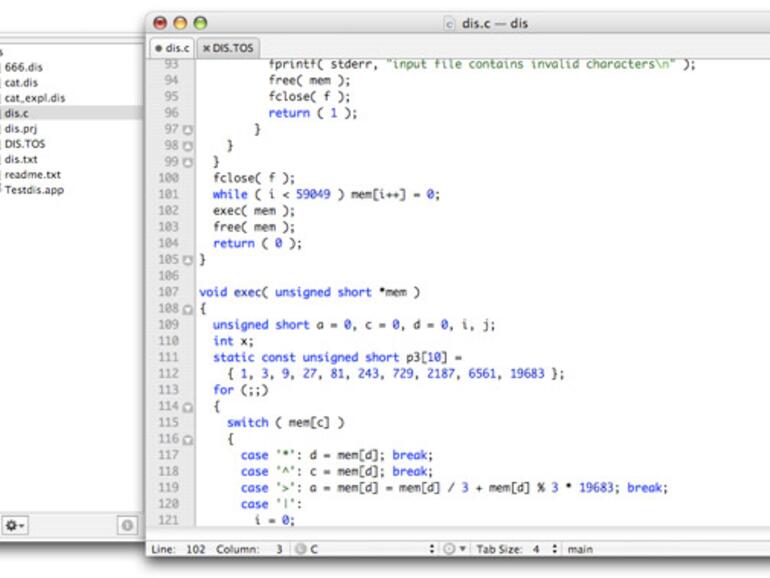Click the info button in the file drawer
This screenshot has width=770, height=578.
coord(127,525)
